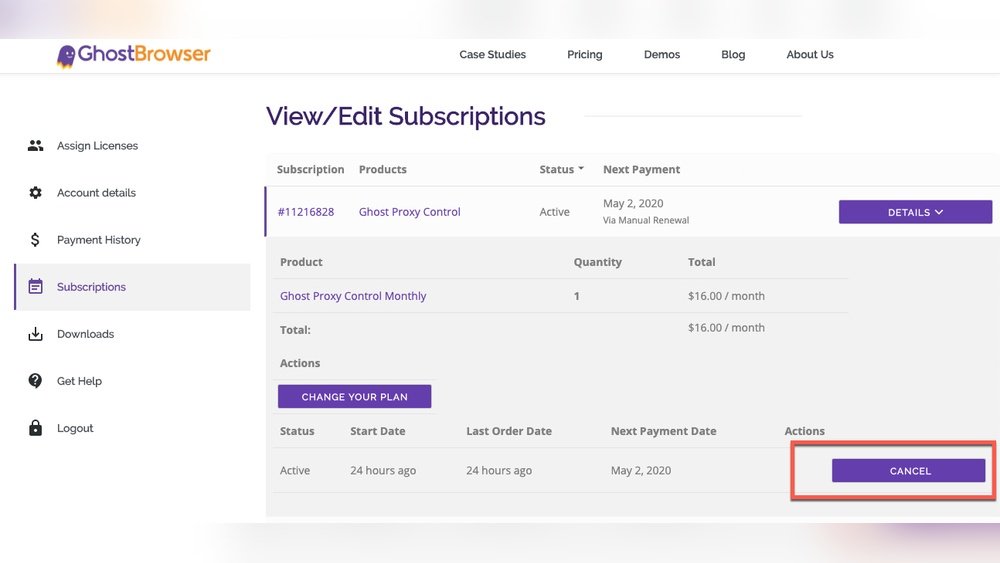Click the Last Order Date column header
1000x563 pixels.
pyautogui.click(x=509, y=431)
